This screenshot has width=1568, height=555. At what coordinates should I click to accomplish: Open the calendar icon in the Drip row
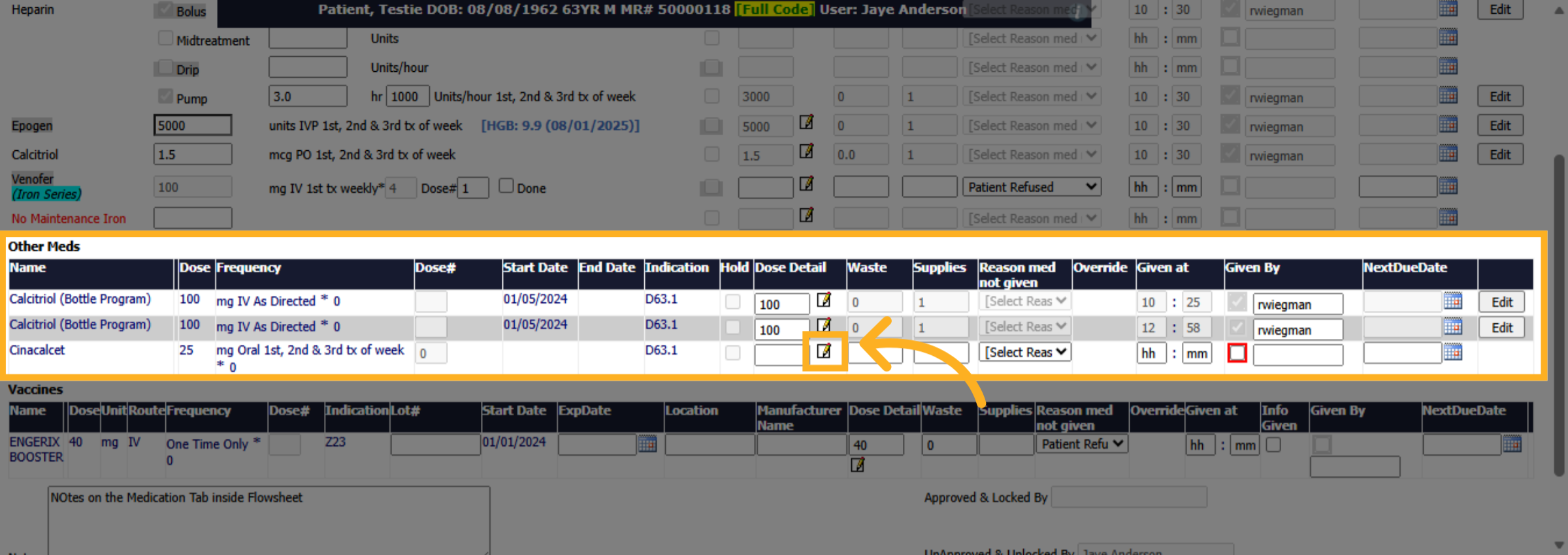(x=1448, y=66)
